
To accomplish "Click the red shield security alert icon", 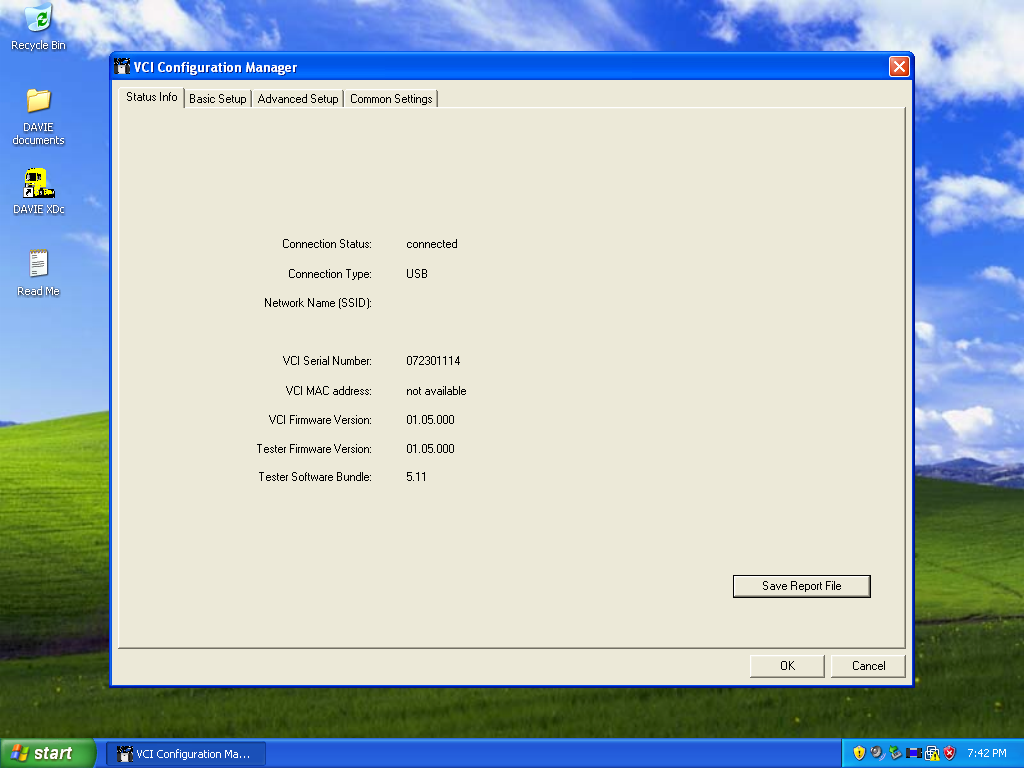I will click(x=949, y=753).
